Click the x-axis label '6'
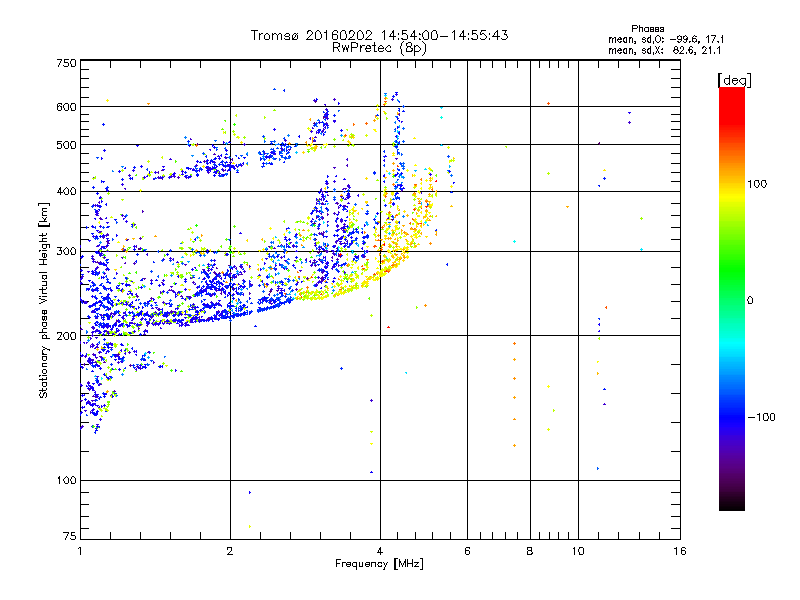This screenshot has height=600, width=800. 467,551
